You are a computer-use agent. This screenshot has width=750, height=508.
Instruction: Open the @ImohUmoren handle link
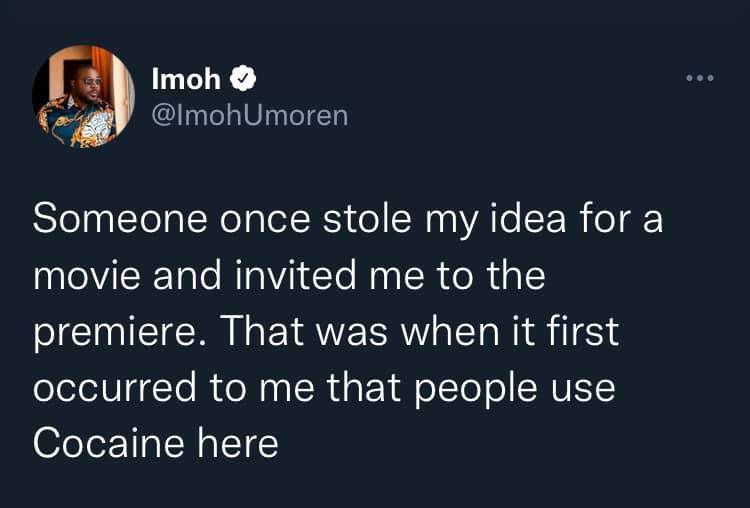(249, 115)
